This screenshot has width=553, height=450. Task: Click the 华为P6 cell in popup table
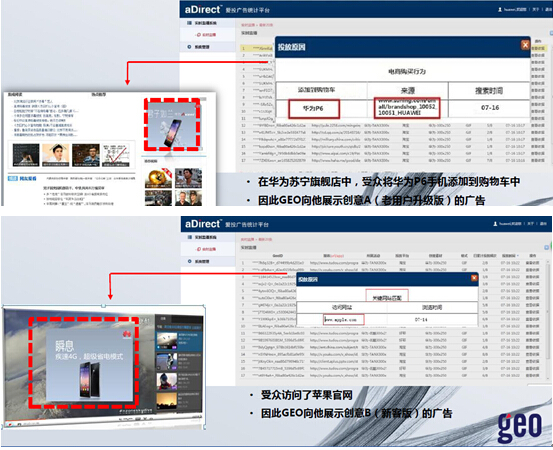click(x=314, y=109)
